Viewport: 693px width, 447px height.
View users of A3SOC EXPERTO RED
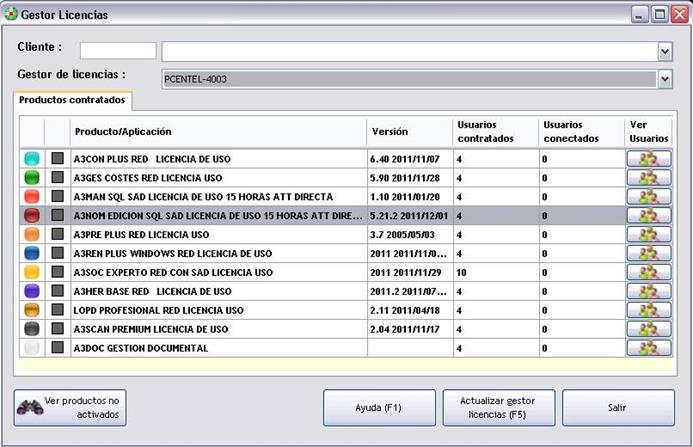click(648, 272)
